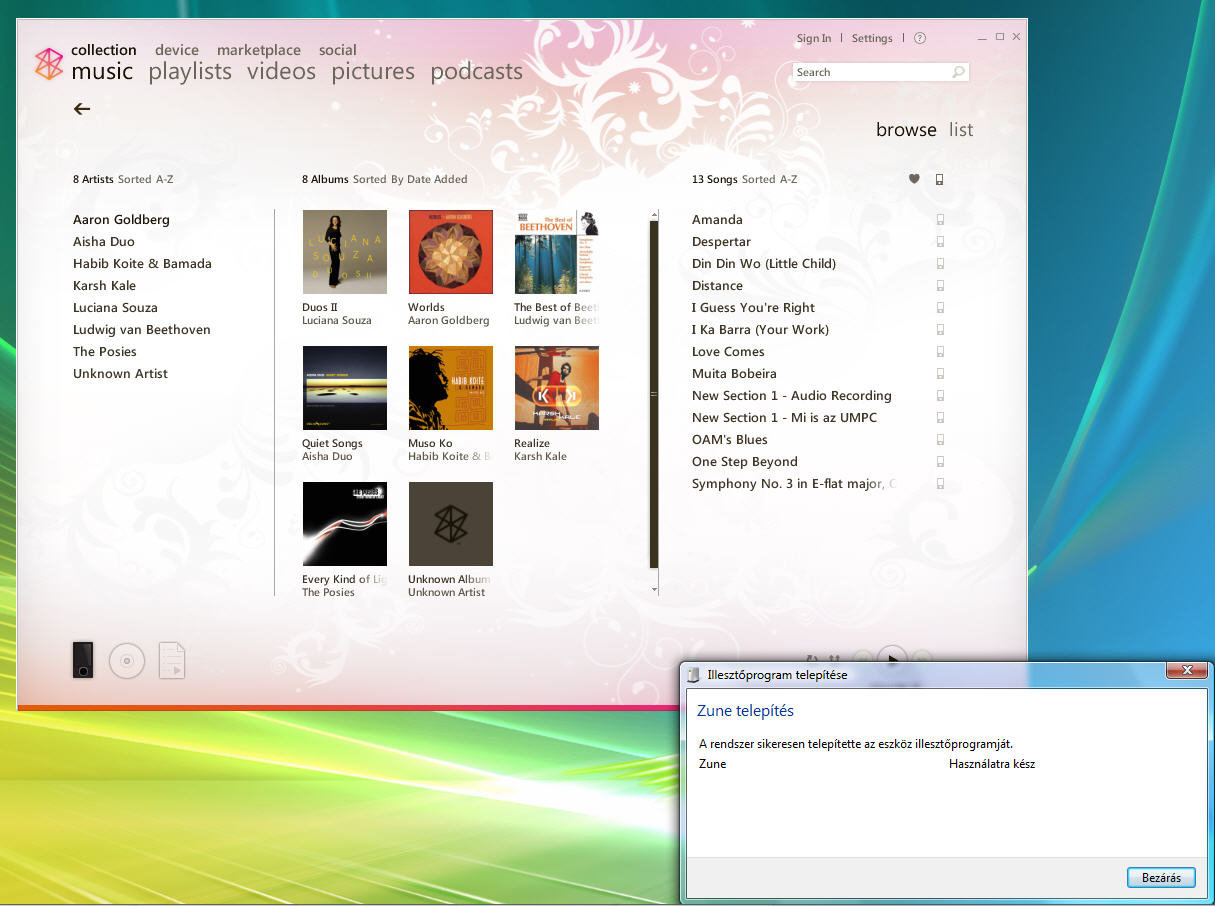Change artists sort order Sorted A-Z
This screenshot has width=1215, height=906.
click(145, 180)
